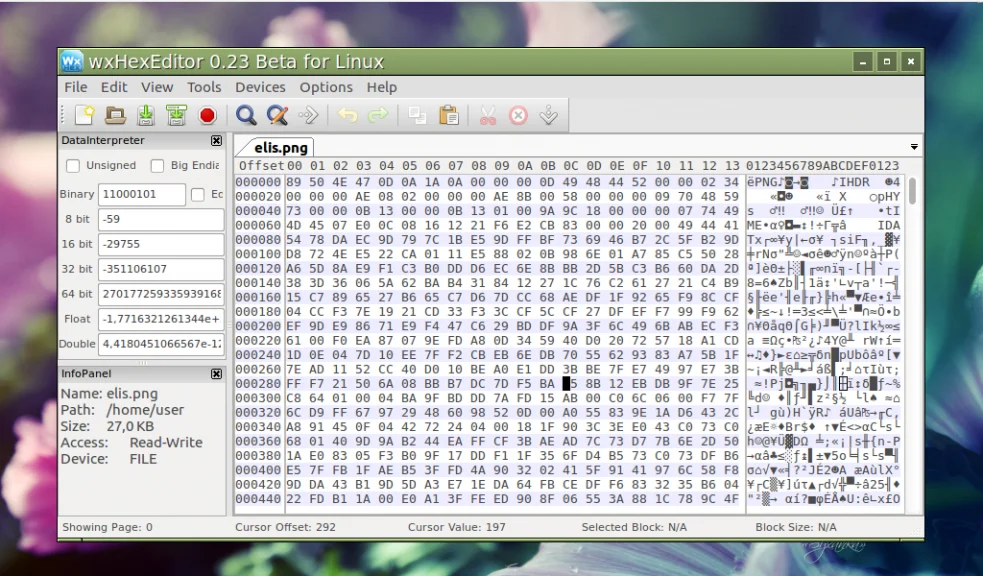This screenshot has width=983, height=576.
Task: Open the File menu
Action: pos(76,87)
